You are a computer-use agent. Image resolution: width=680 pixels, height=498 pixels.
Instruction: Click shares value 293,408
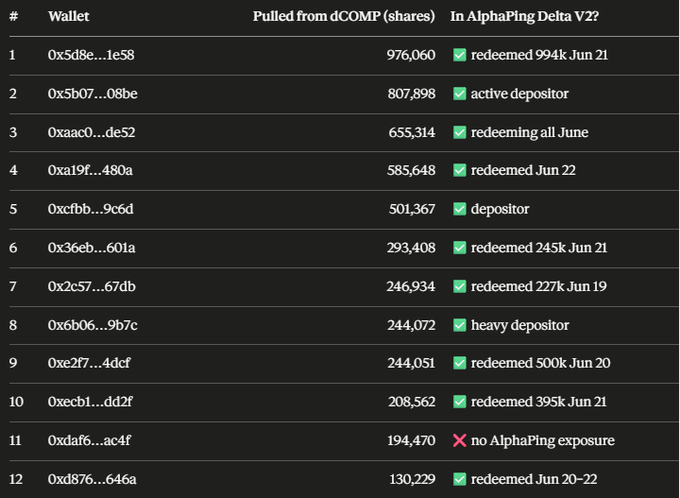pyautogui.click(x=411, y=248)
